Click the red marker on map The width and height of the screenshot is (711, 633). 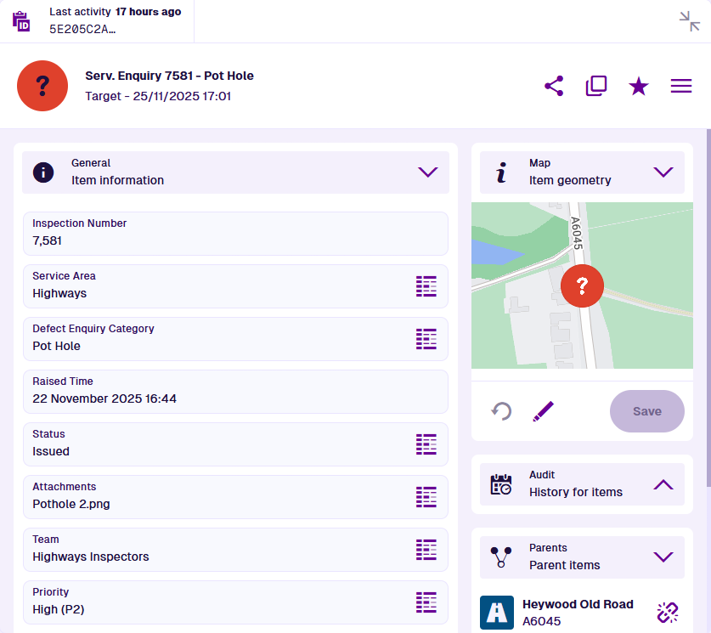(x=582, y=286)
